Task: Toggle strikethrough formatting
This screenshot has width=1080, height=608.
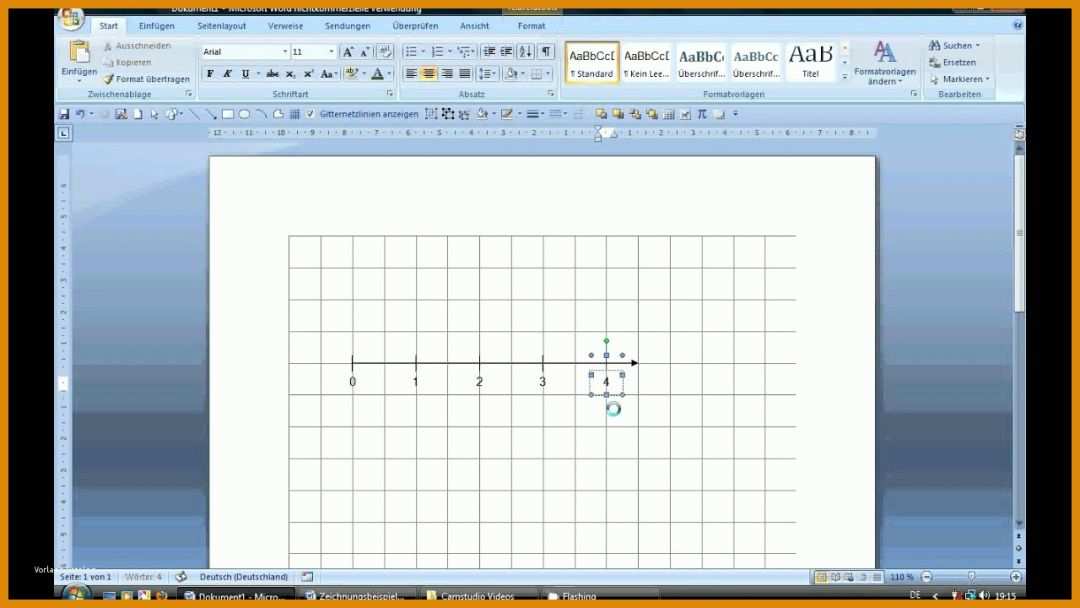Action: pos(273,74)
